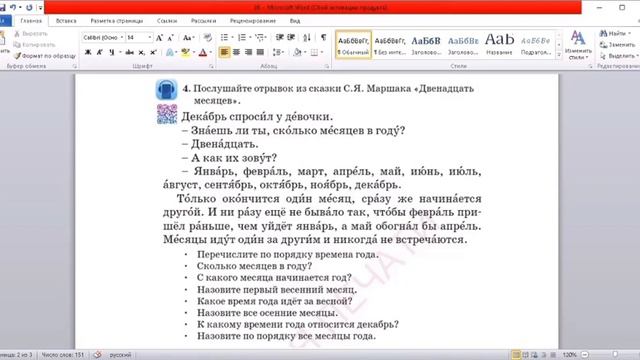640x360 pixels.
Task: Expand styles gallery more arrow
Action: pos(559,55)
